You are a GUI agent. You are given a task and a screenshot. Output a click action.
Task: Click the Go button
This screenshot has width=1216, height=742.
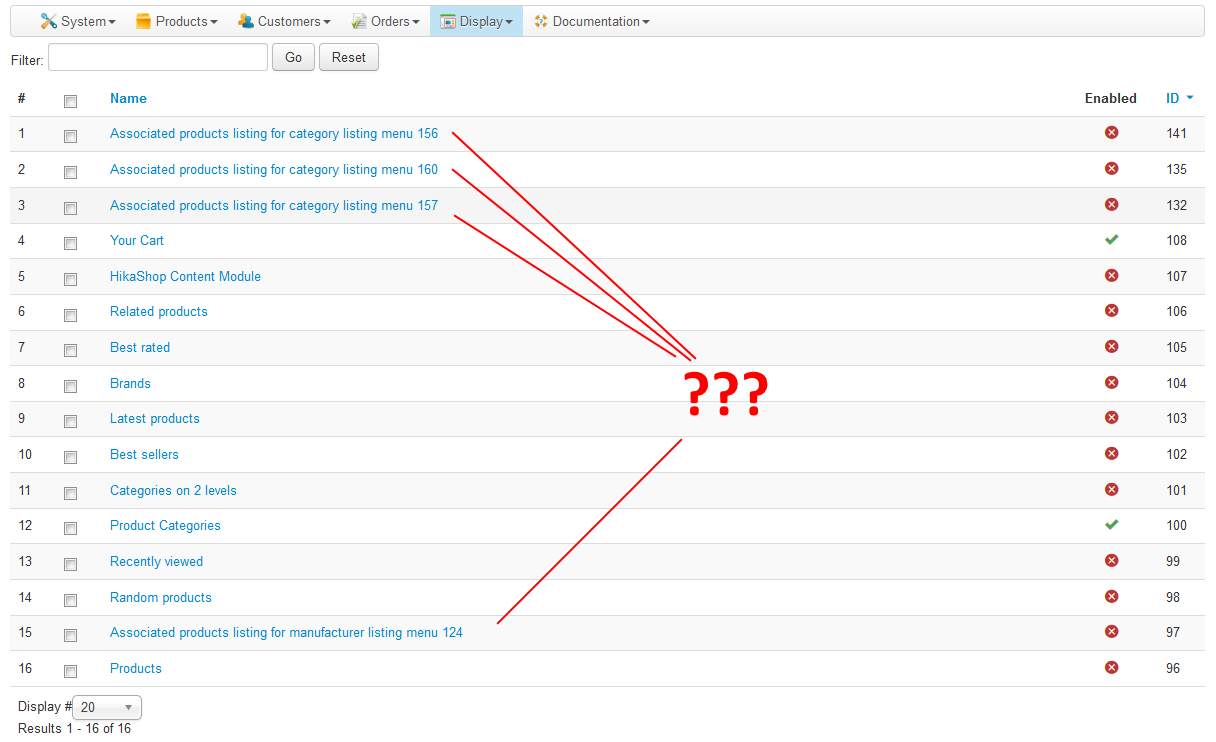point(292,57)
